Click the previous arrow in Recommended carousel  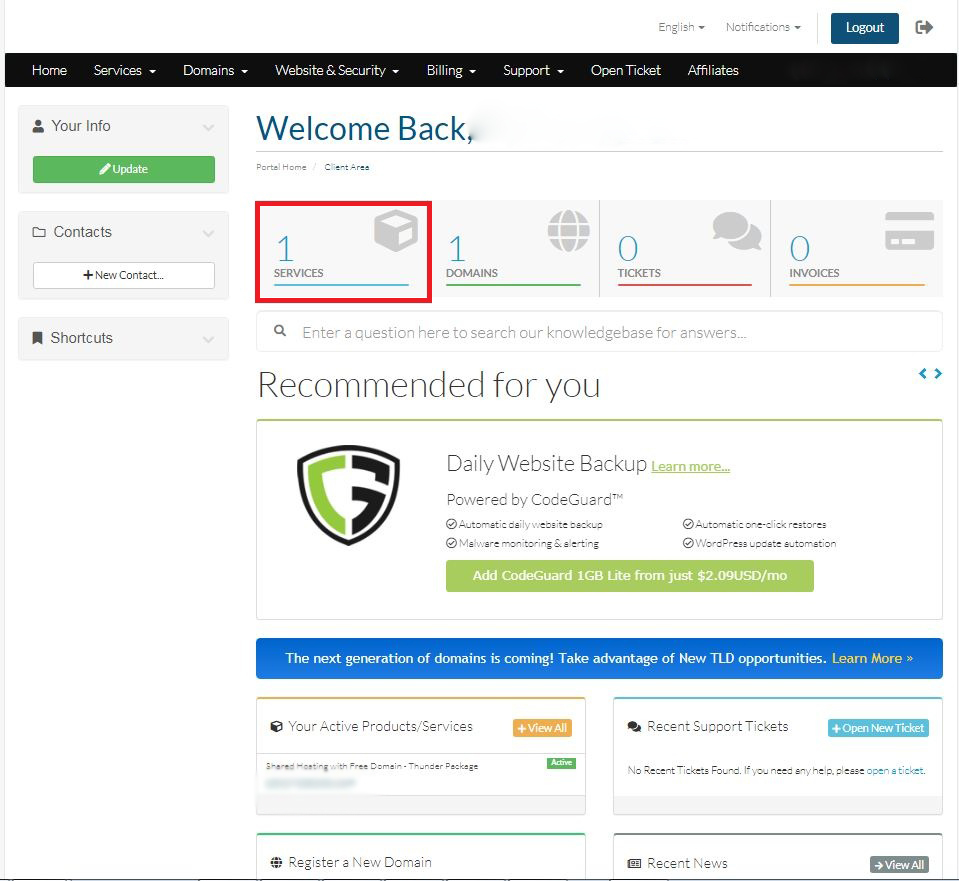(923, 373)
